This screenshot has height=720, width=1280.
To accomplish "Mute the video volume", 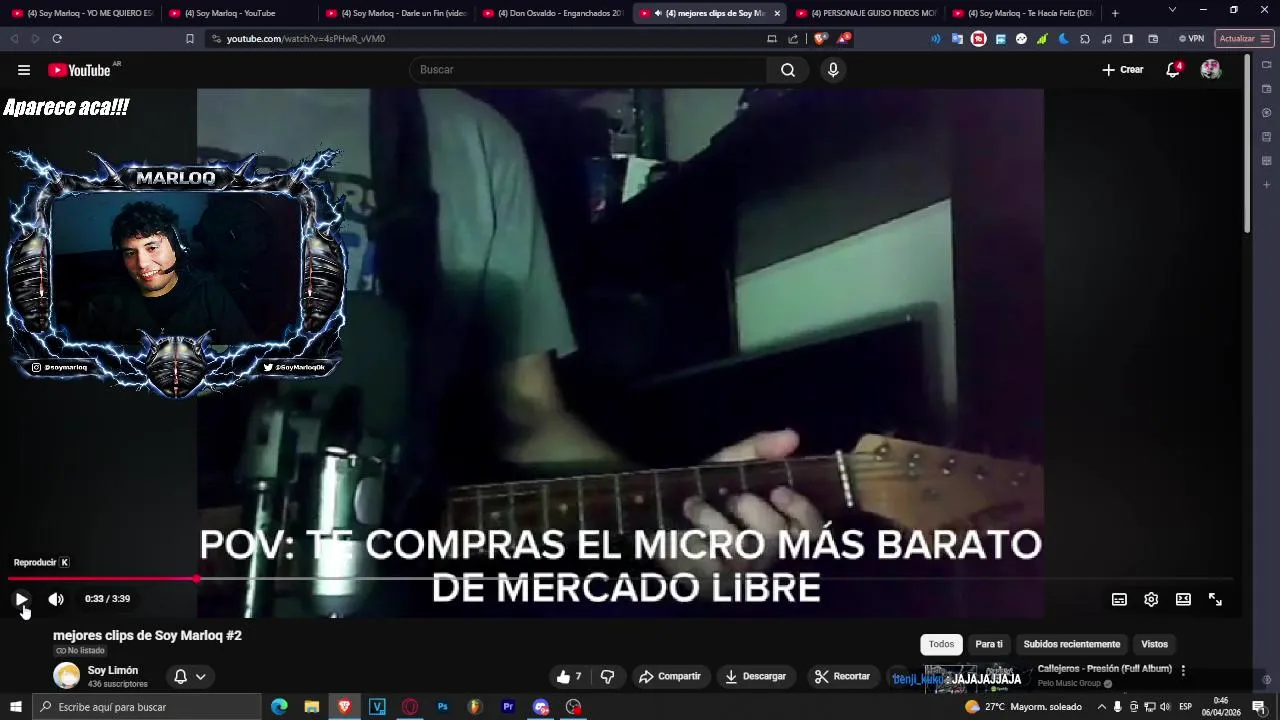I will click(x=56, y=599).
